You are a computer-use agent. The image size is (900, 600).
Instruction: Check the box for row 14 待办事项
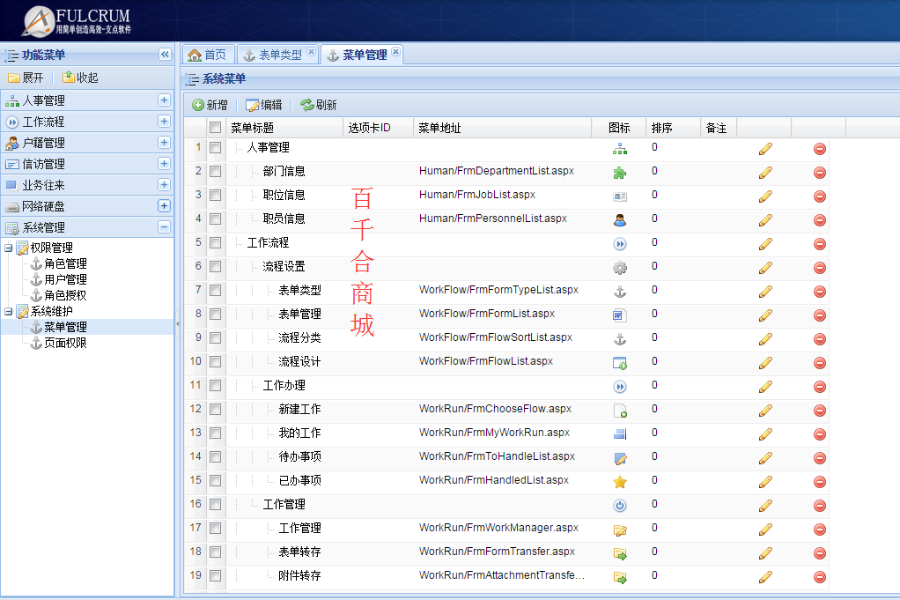pos(215,457)
